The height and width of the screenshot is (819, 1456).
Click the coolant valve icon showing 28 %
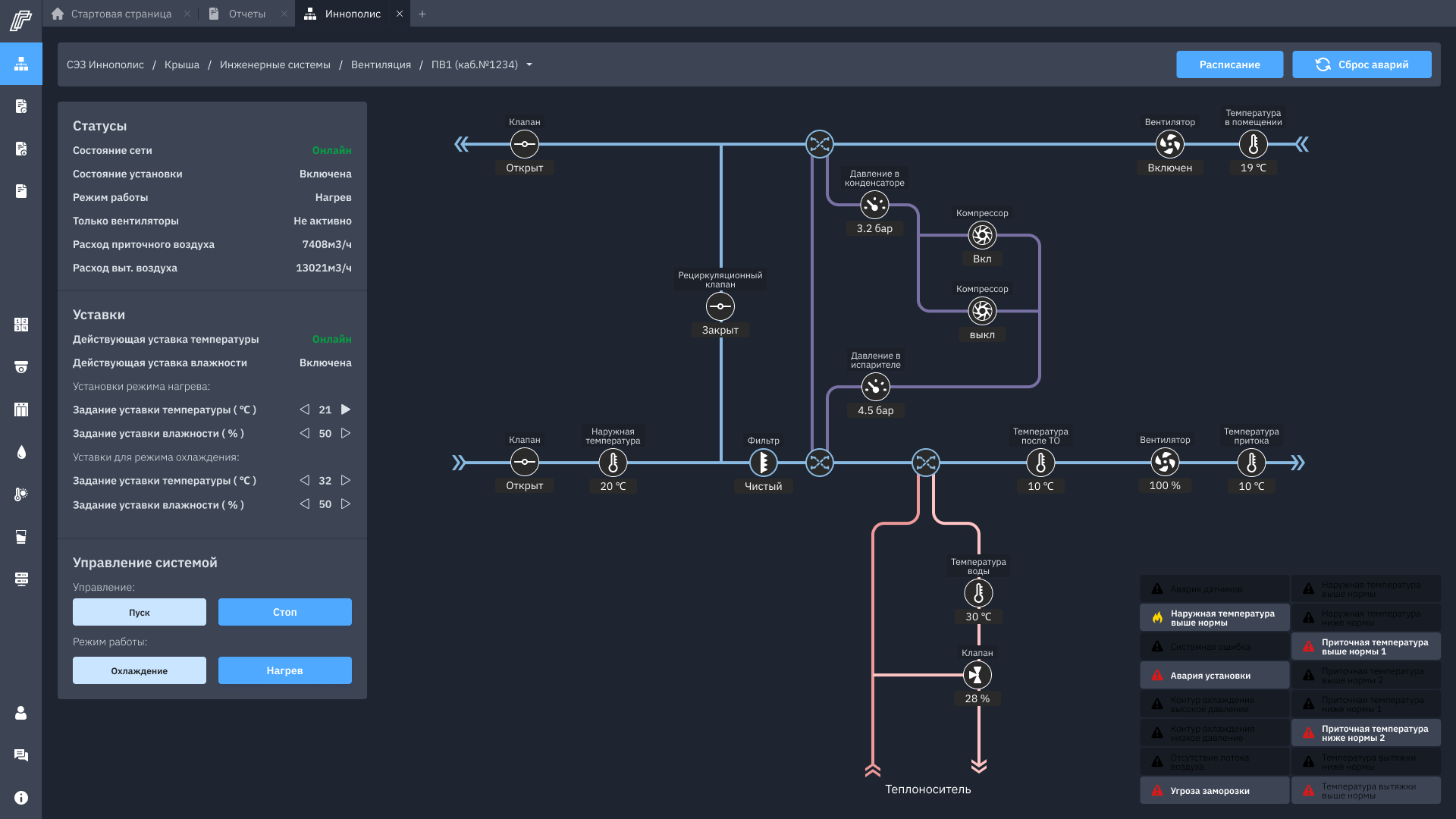(x=977, y=675)
